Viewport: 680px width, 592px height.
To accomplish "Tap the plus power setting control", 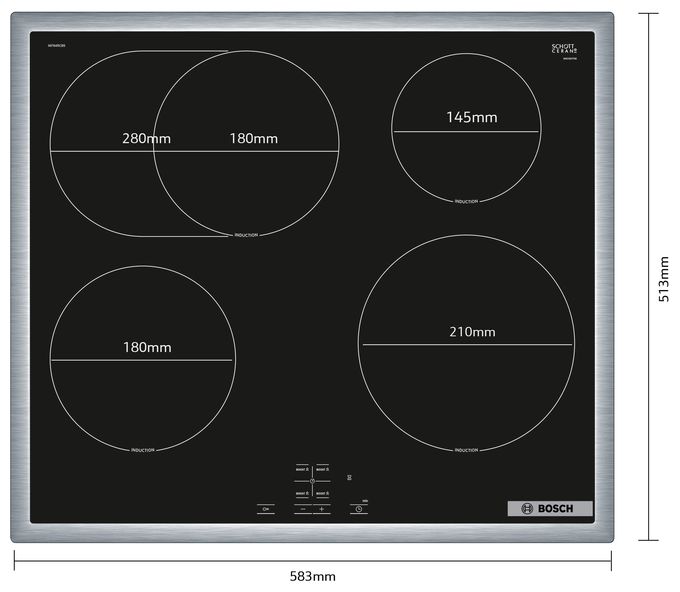I will (321, 509).
